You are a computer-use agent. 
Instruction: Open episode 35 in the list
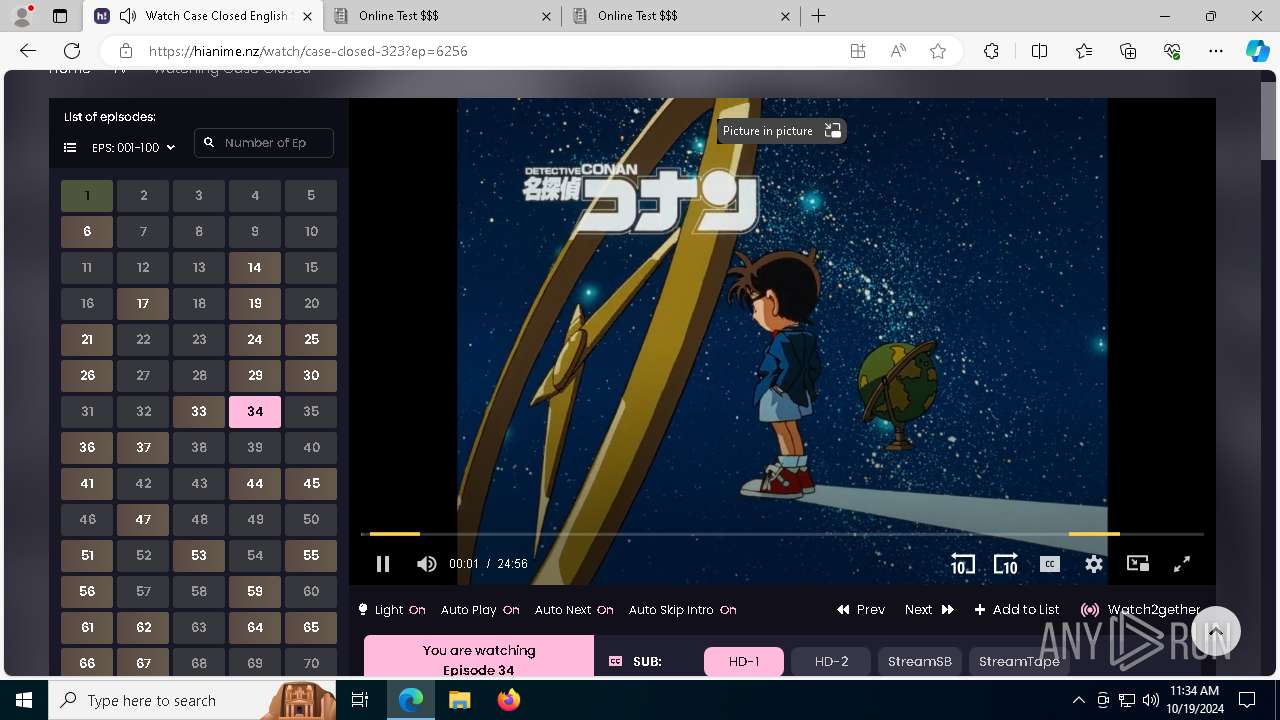pos(311,412)
